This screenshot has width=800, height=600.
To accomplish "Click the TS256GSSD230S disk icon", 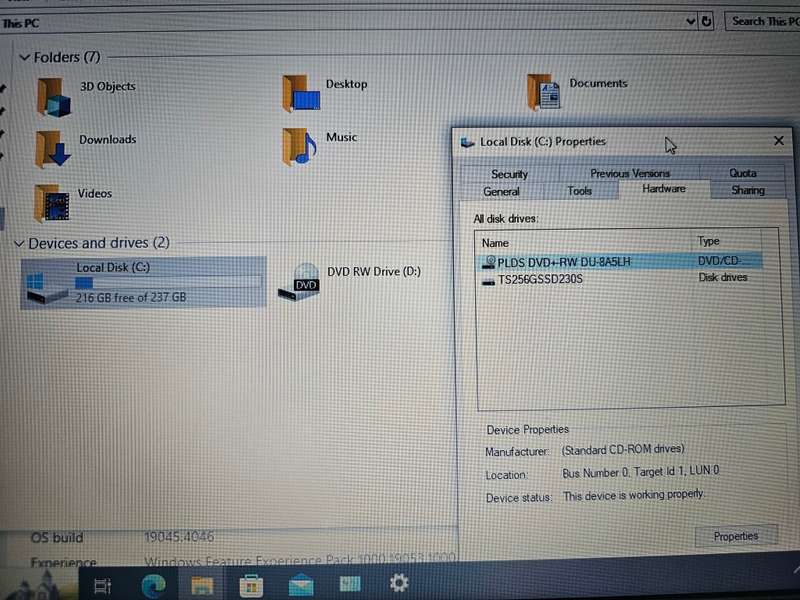I will pyautogui.click(x=489, y=281).
